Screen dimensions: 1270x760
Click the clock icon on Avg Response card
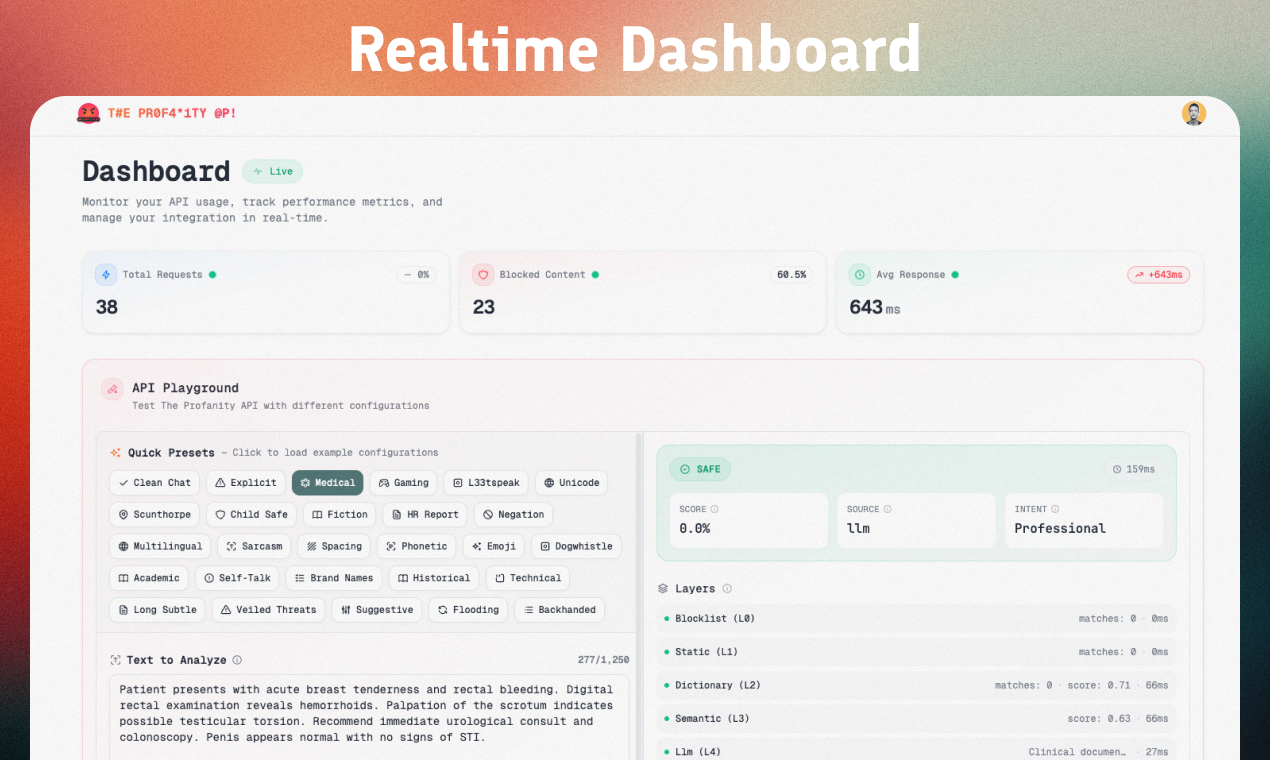tap(860, 274)
